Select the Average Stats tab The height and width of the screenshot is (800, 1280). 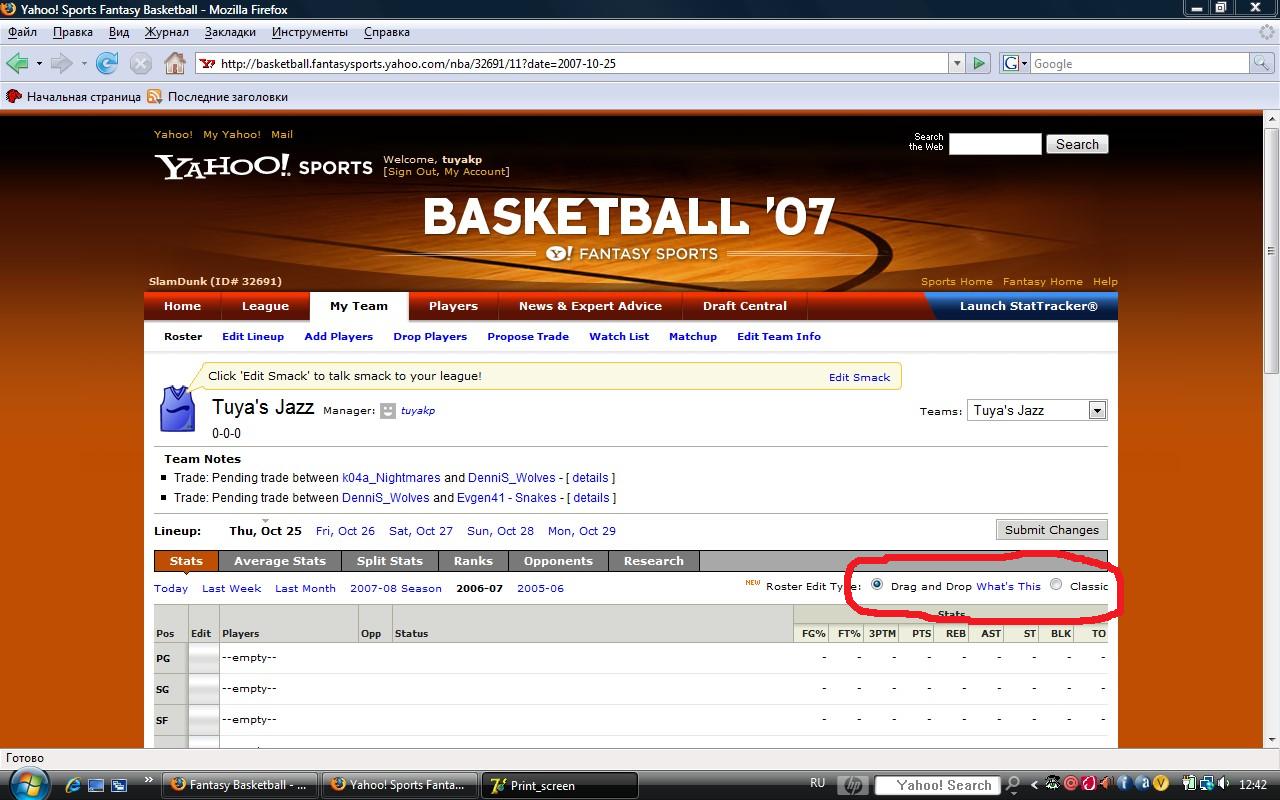pyautogui.click(x=280, y=561)
